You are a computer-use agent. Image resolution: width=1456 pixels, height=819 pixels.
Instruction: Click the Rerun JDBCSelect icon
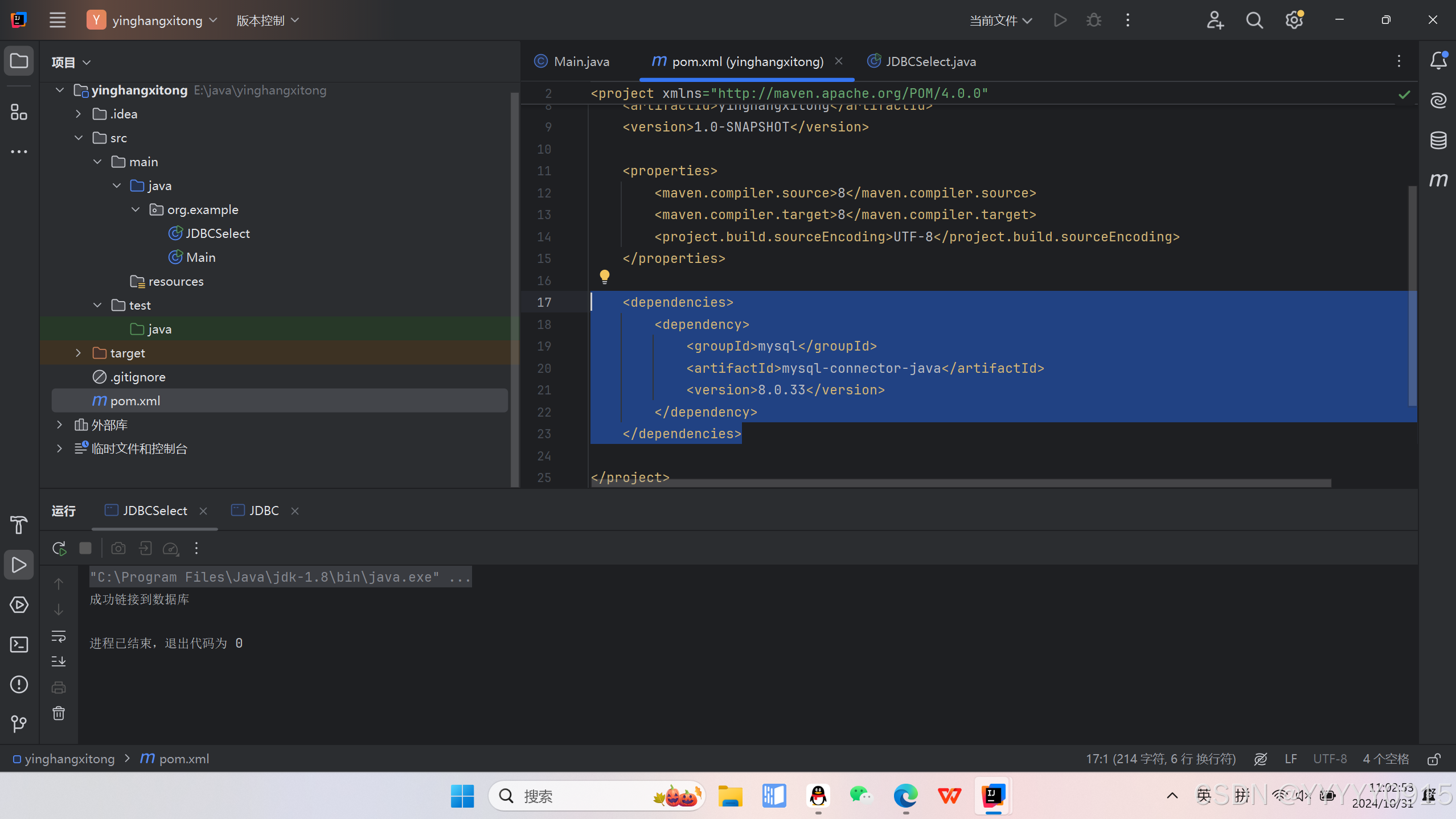point(59,548)
